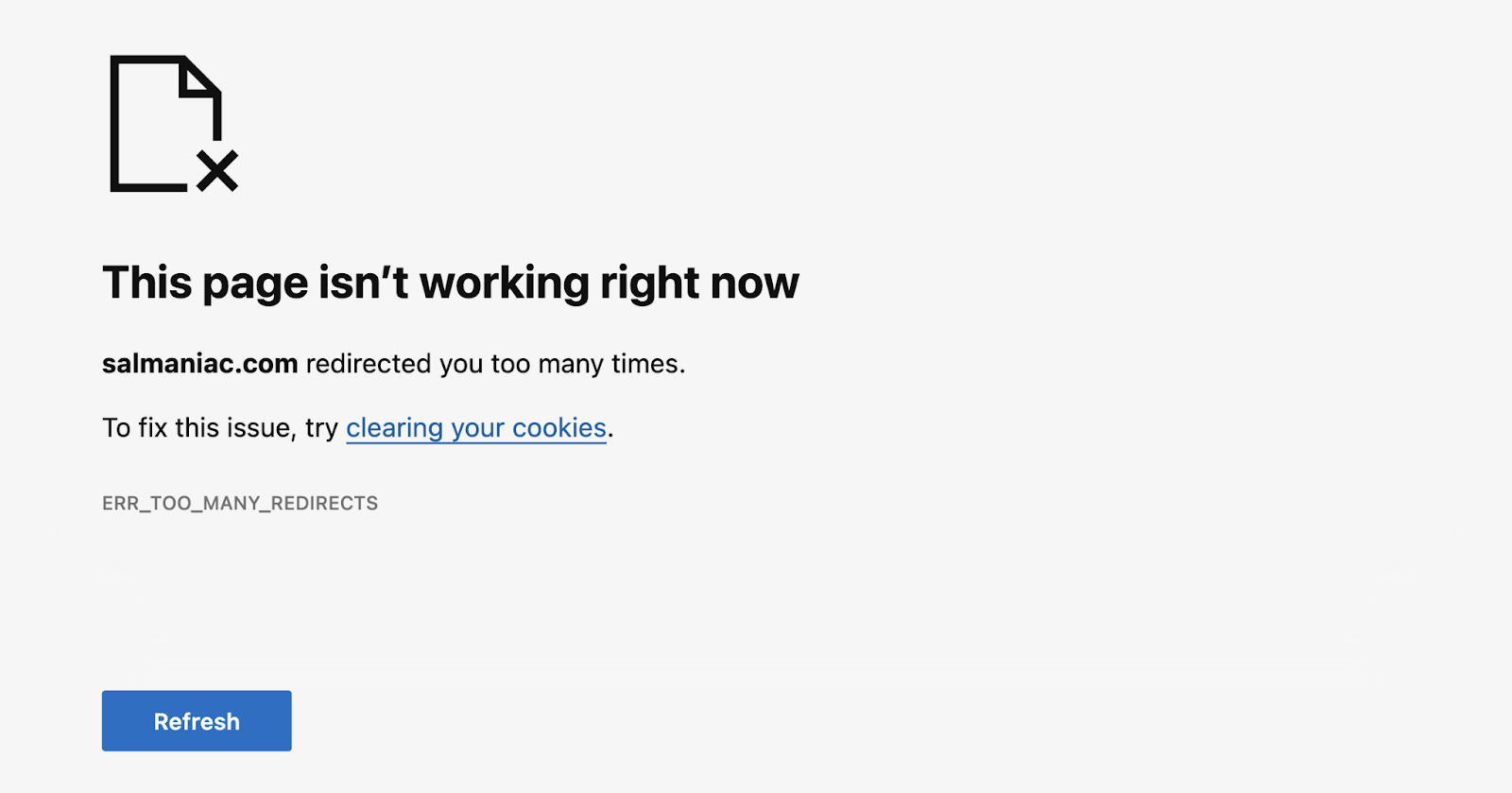Click the word "cookies" in the link
Screen dimensions: 1512x793
click(x=559, y=428)
